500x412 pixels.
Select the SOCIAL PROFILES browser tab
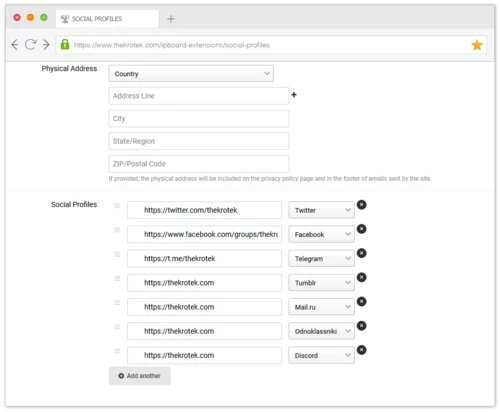tap(107, 19)
